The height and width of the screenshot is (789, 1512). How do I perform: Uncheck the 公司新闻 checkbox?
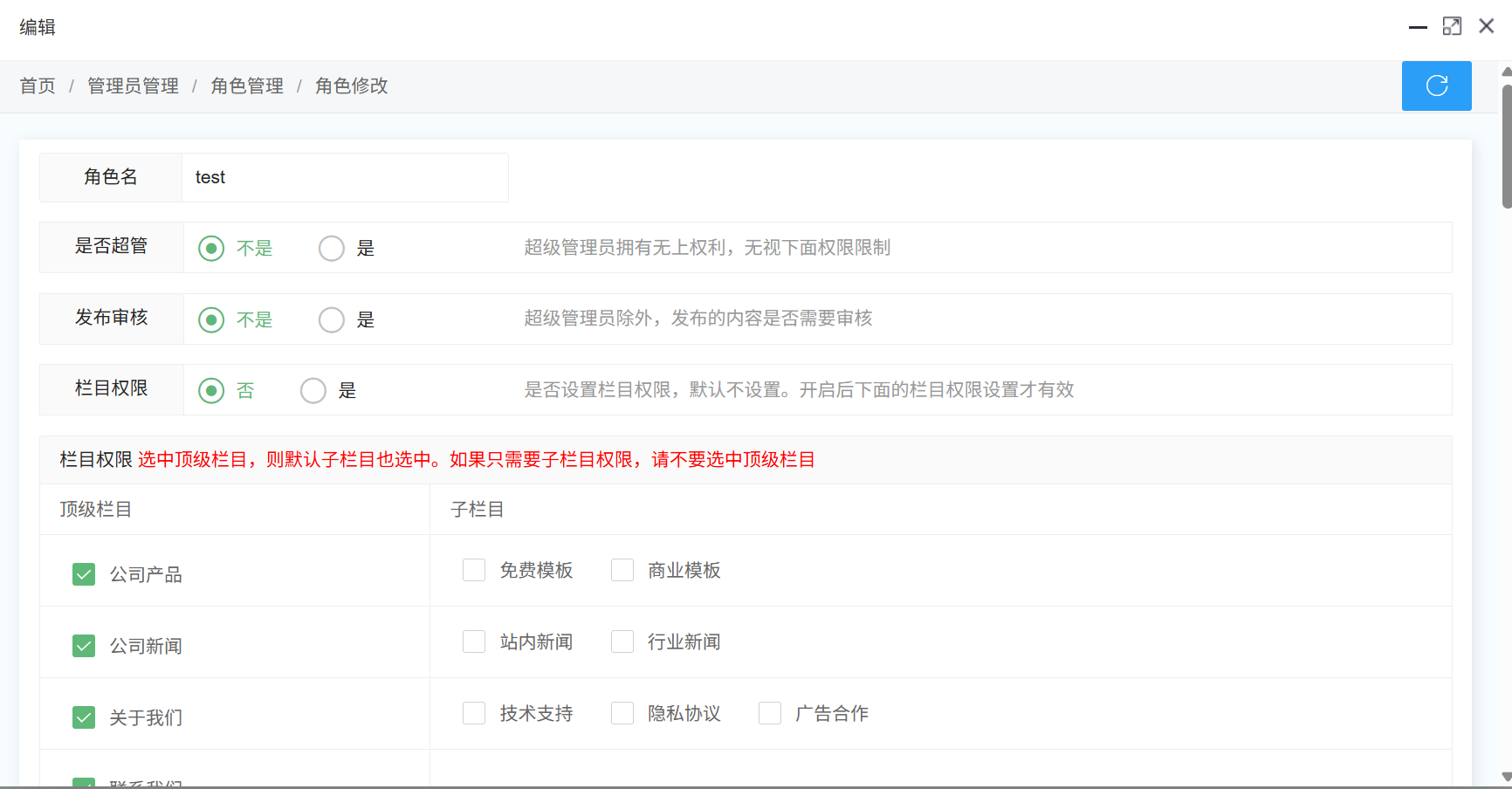[84, 646]
